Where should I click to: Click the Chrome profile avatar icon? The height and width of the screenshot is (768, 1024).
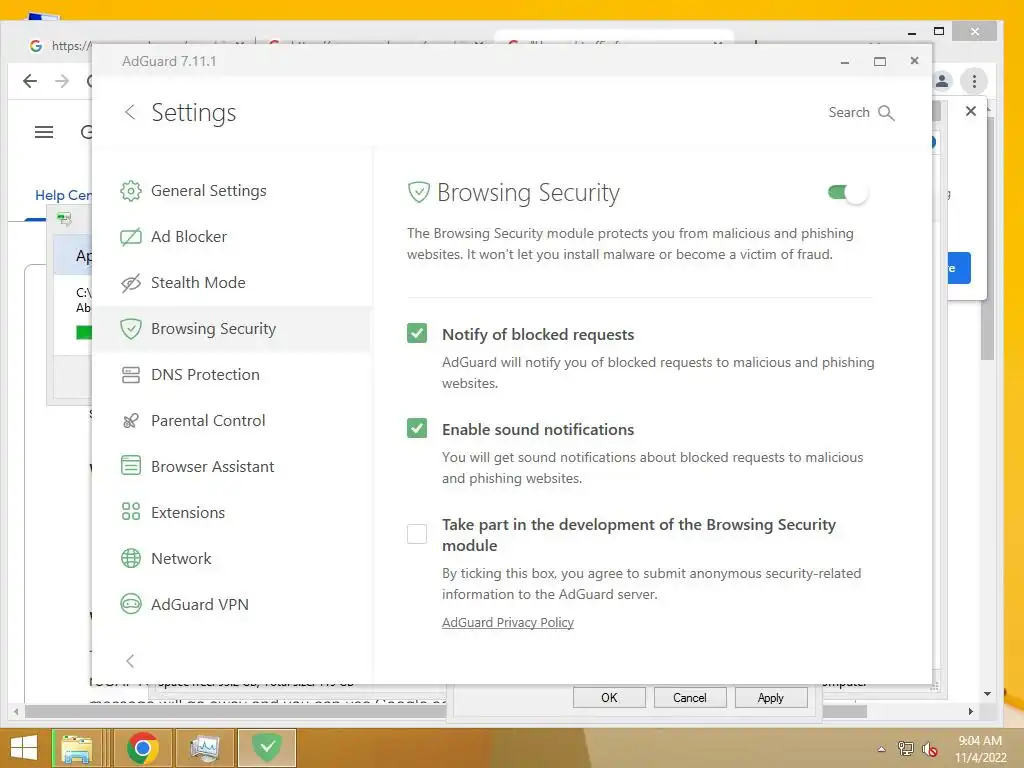pos(942,81)
